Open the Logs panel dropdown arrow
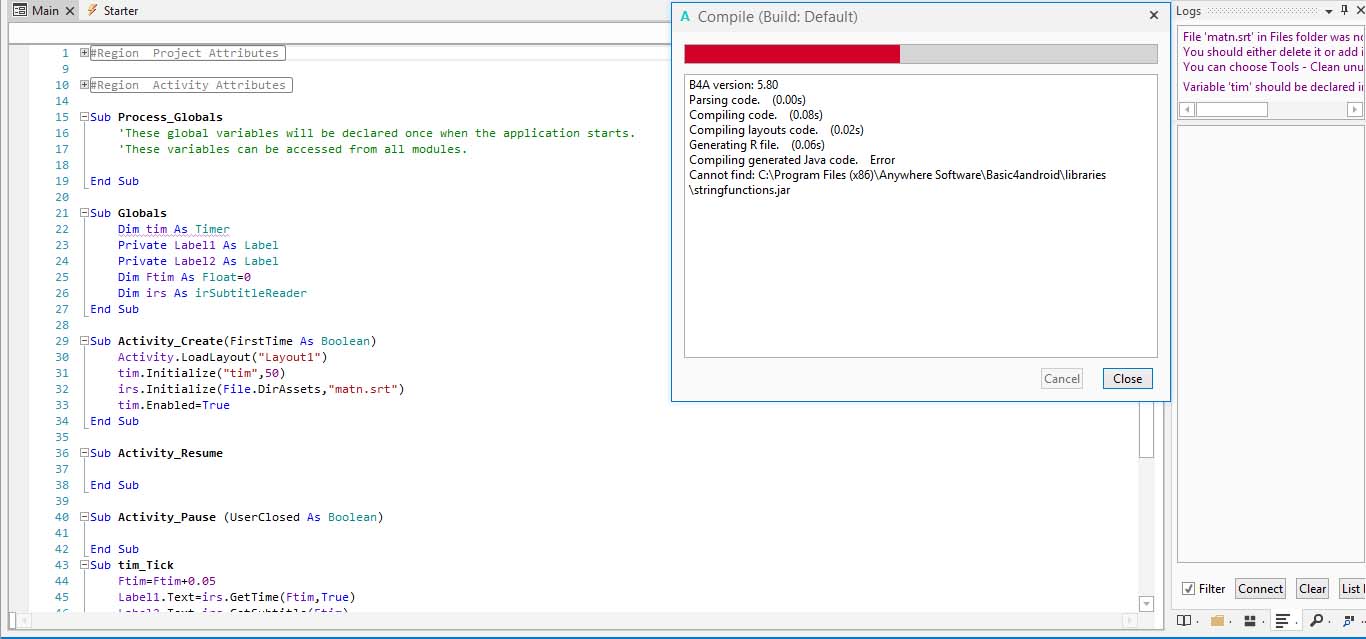The image size is (1366, 639). pos(1327,11)
